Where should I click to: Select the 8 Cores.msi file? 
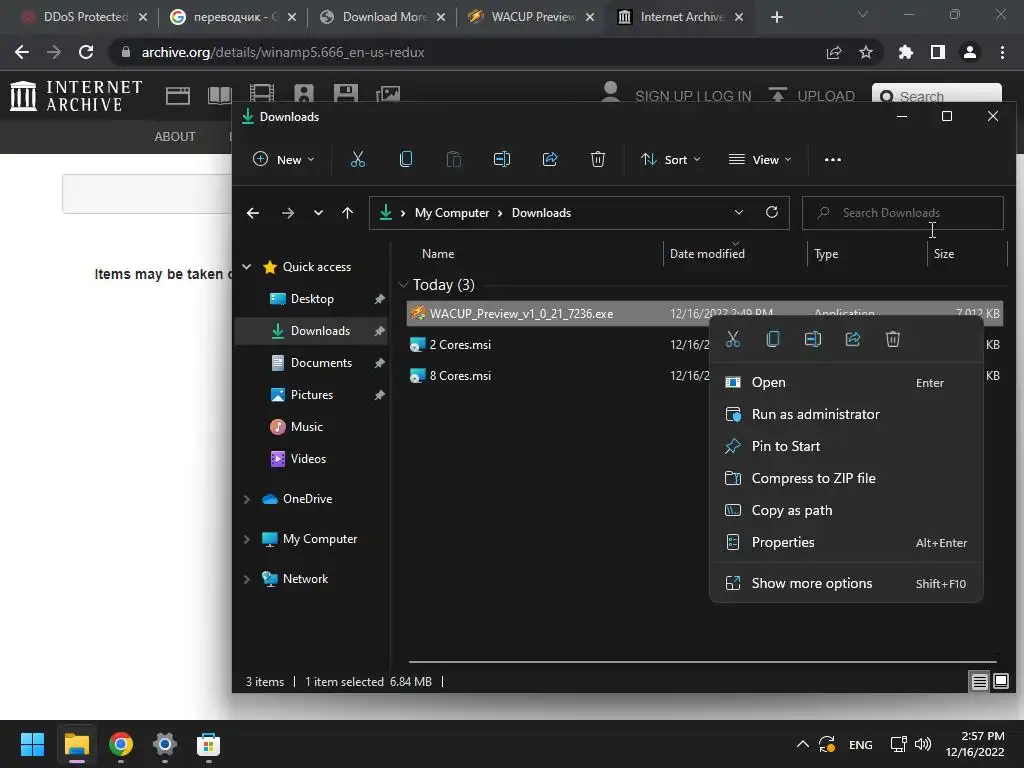tap(460, 376)
